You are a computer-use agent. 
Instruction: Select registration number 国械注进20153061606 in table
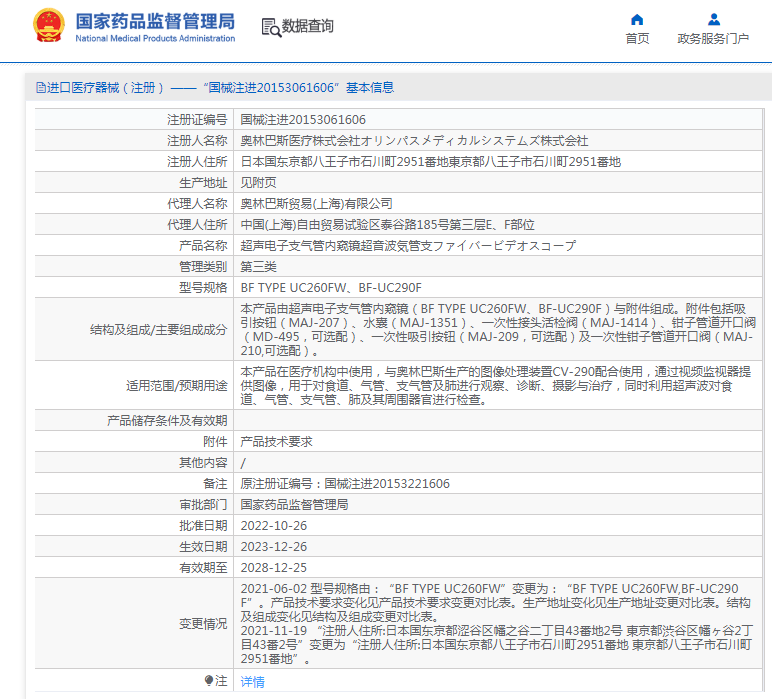click(303, 120)
